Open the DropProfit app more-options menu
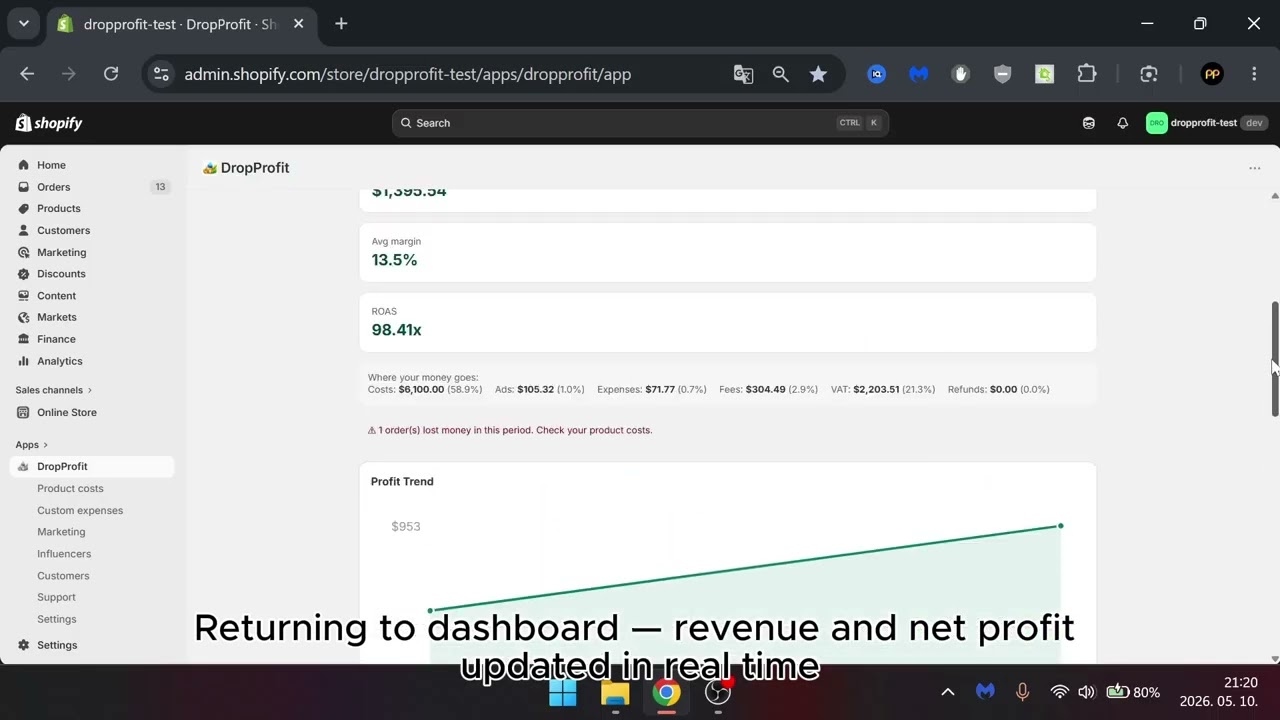 pyautogui.click(x=1255, y=168)
